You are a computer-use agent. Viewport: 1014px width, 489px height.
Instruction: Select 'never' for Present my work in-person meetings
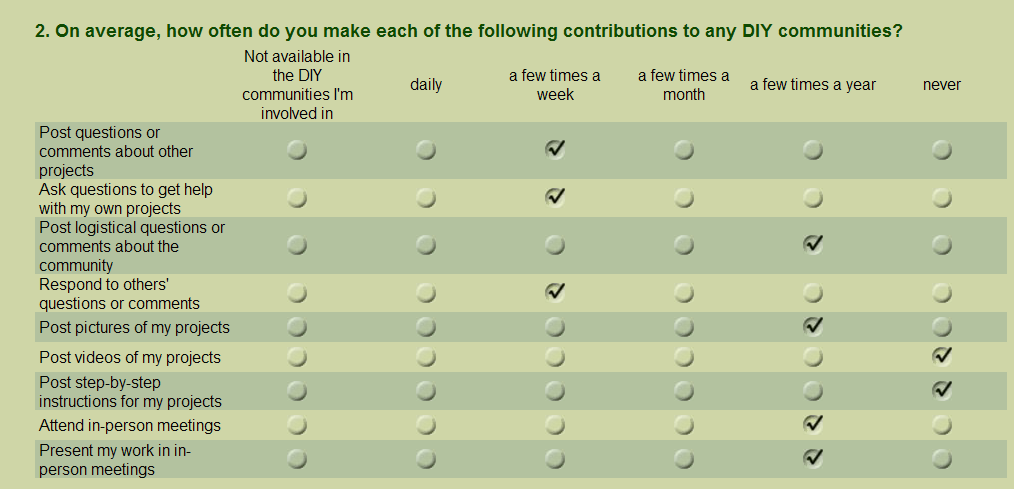942,459
